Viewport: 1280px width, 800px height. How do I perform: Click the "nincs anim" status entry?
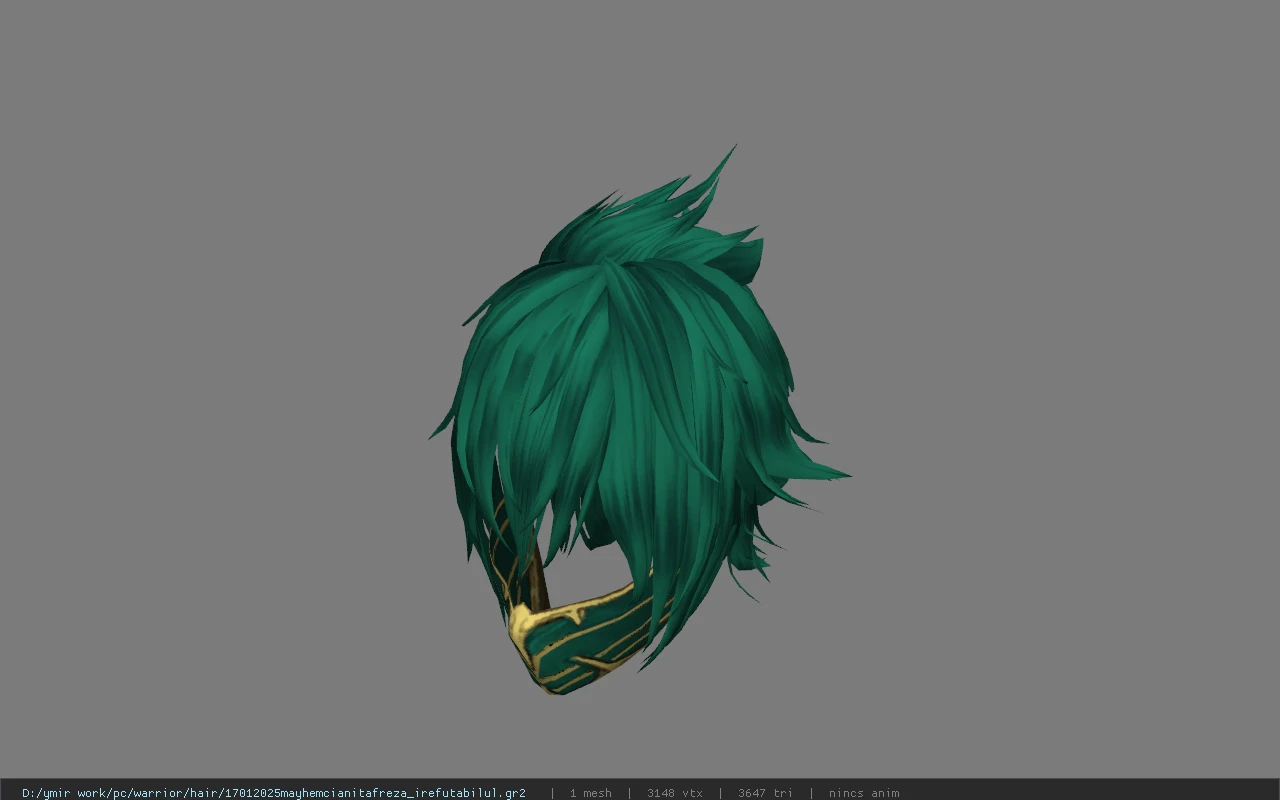864,793
